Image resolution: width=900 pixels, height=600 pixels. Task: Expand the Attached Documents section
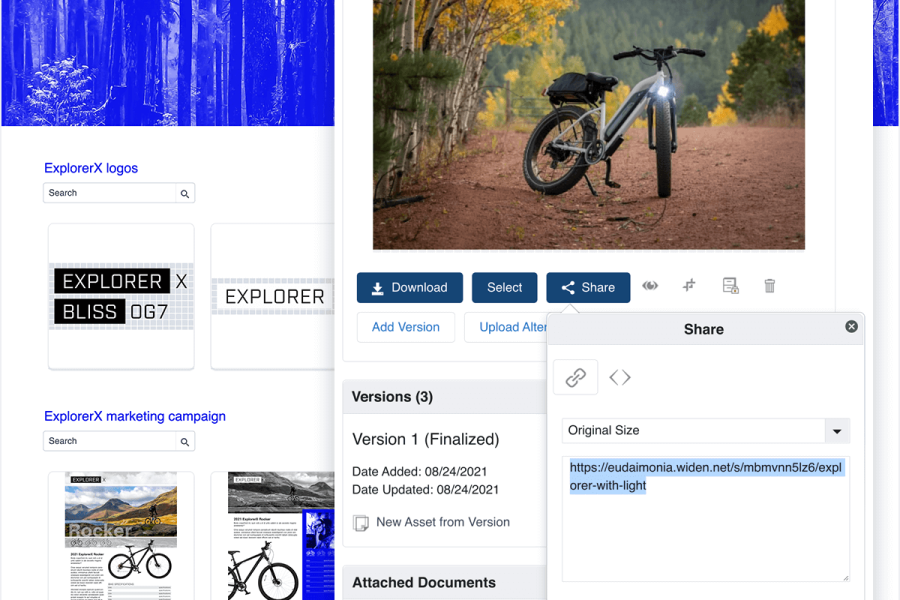click(423, 582)
